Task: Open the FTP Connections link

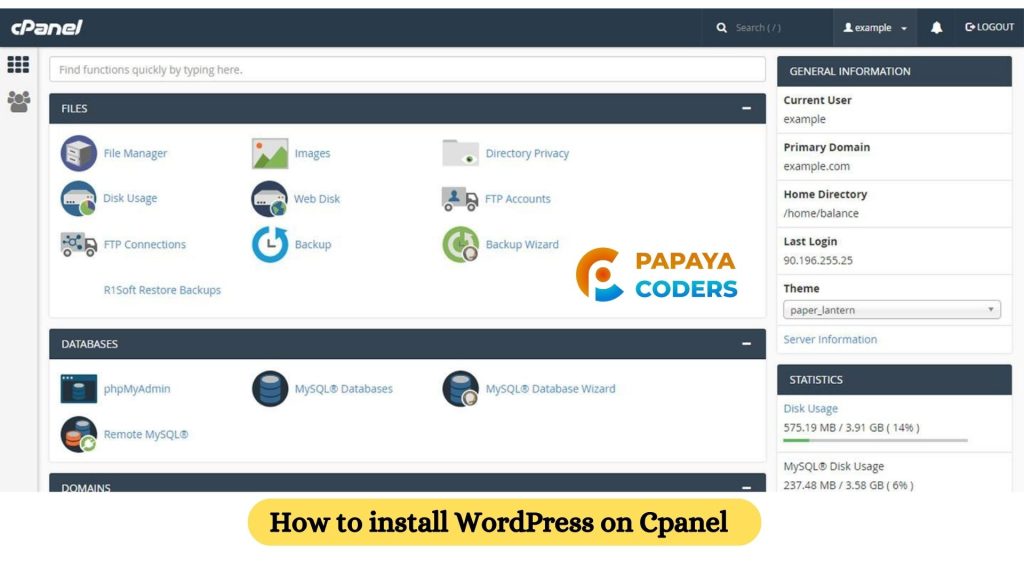Action: (x=144, y=244)
